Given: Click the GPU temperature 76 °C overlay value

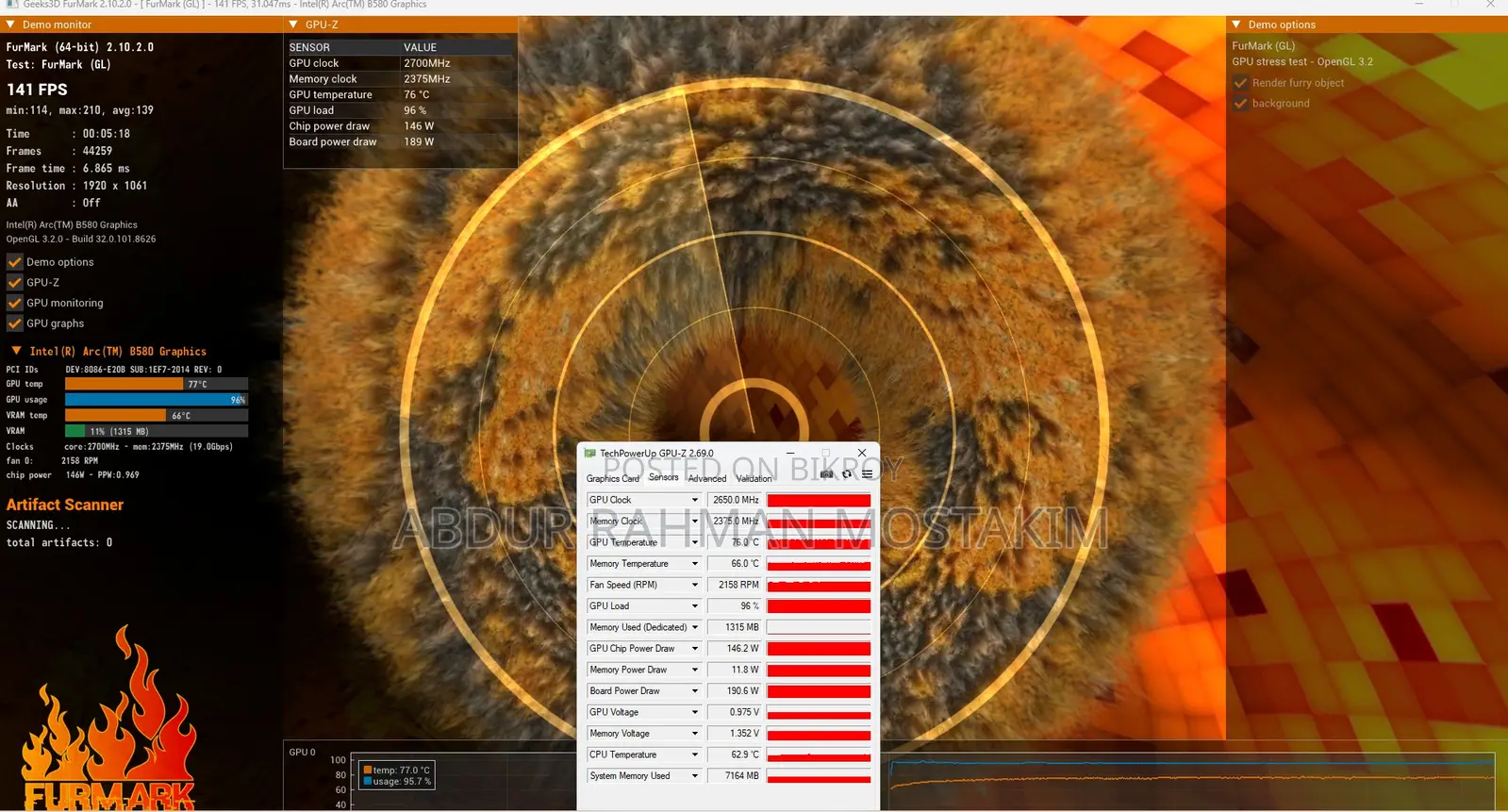Looking at the screenshot, I should (x=417, y=94).
